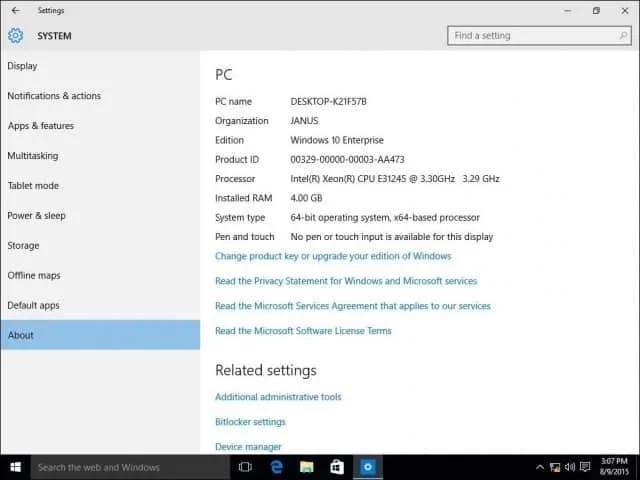This screenshot has height=480, width=640.
Task: Click the back arrow in Settings
Action: click(x=16, y=11)
